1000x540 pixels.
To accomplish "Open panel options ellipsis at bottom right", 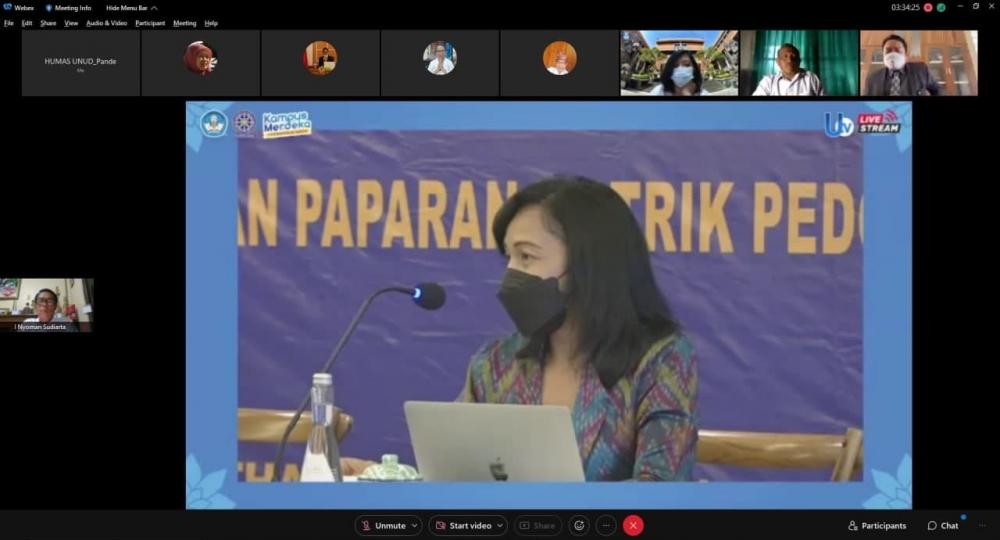I will tap(982, 525).
